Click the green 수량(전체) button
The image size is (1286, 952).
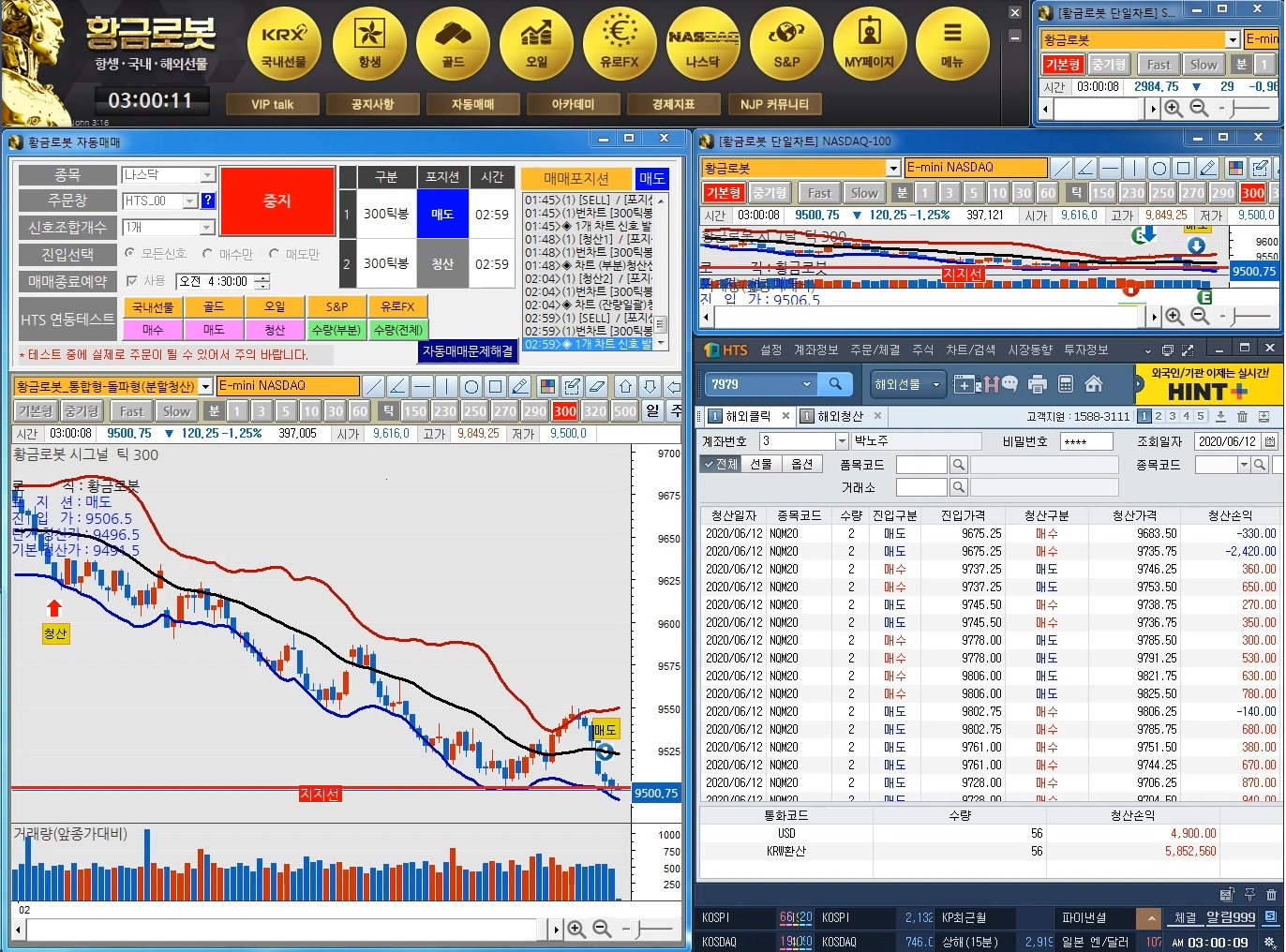coord(398,330)
